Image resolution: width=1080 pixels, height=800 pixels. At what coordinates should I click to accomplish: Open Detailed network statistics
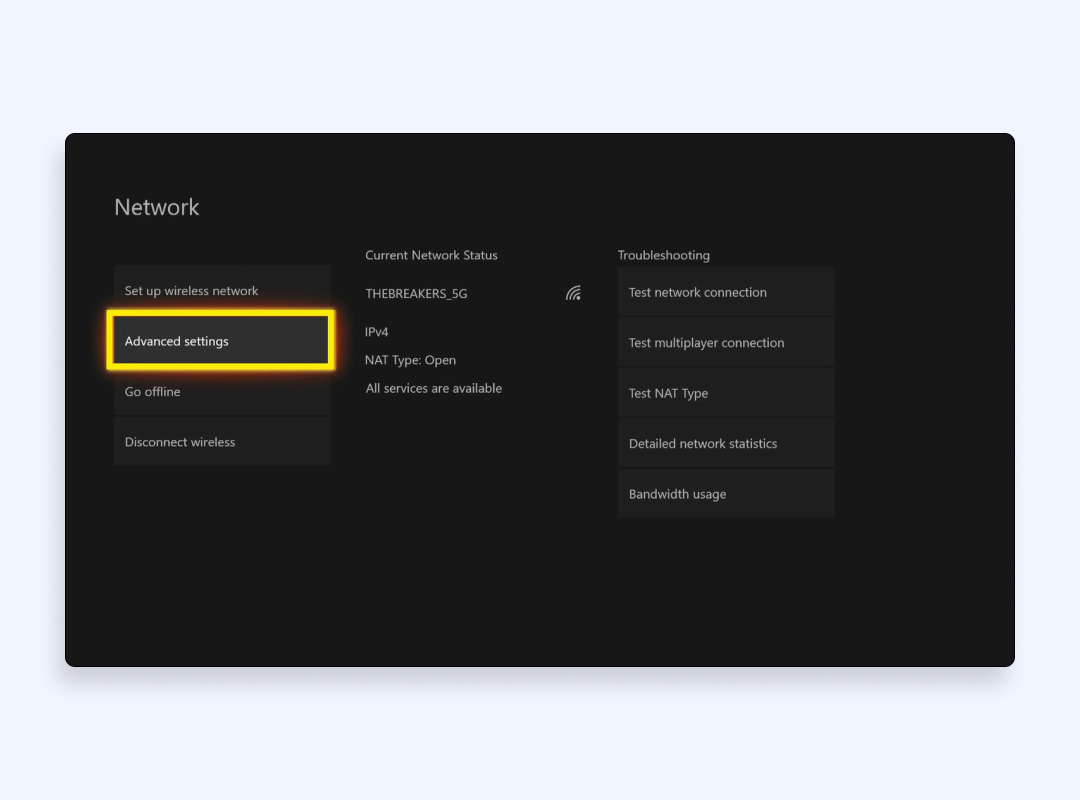725,444
